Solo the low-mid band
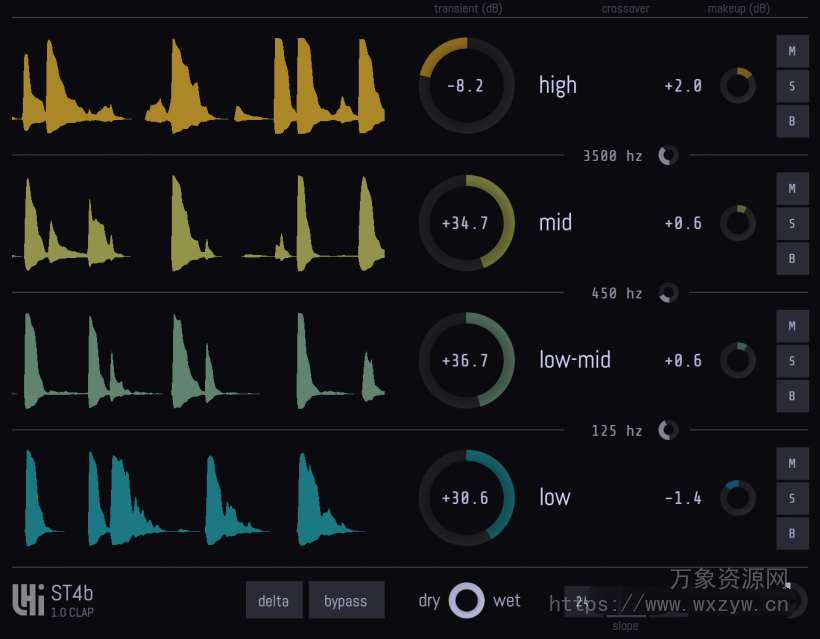 pyautogui.click(x=792, y=361)
